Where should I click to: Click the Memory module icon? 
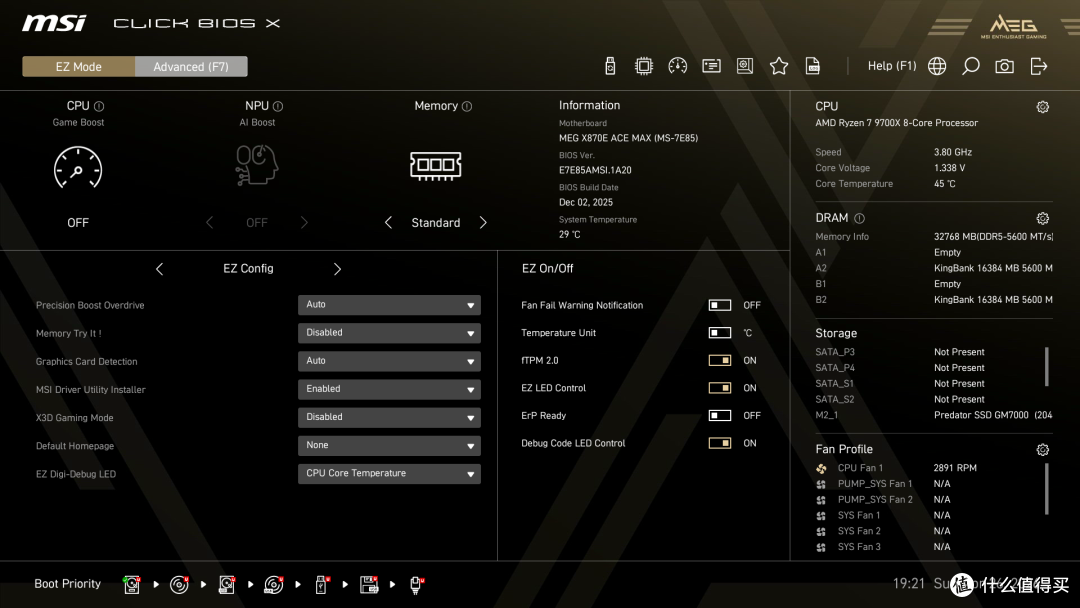(435, 165)
